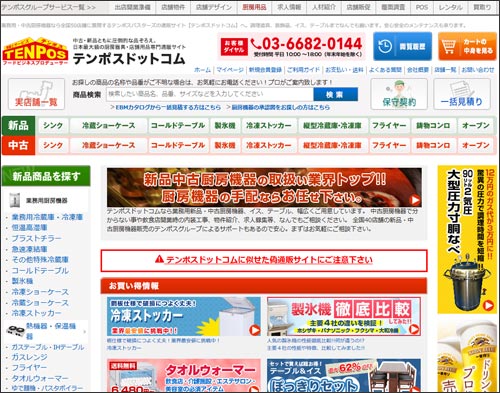
Task: Select 新品 製氷機 category tab
Action: 225,126
